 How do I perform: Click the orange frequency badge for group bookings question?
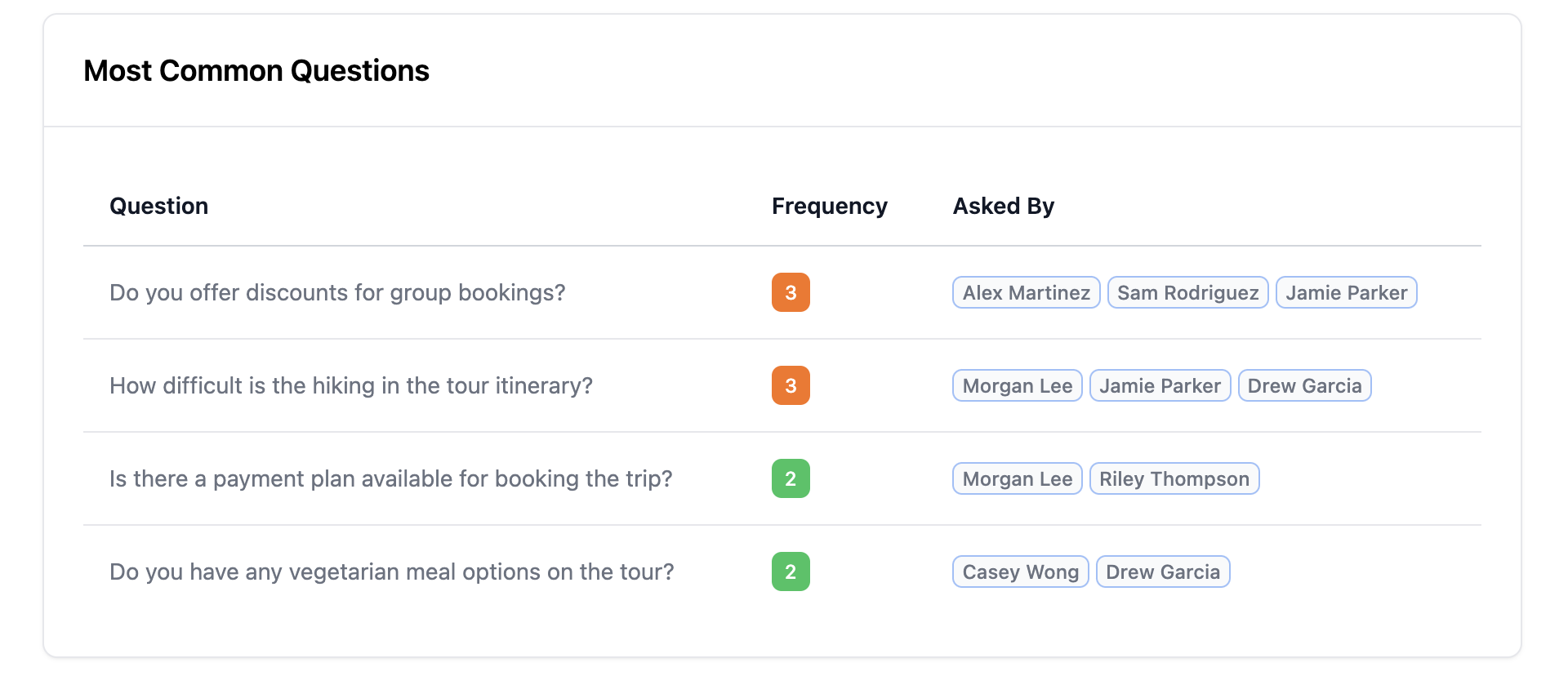click(x=790, y=292)
